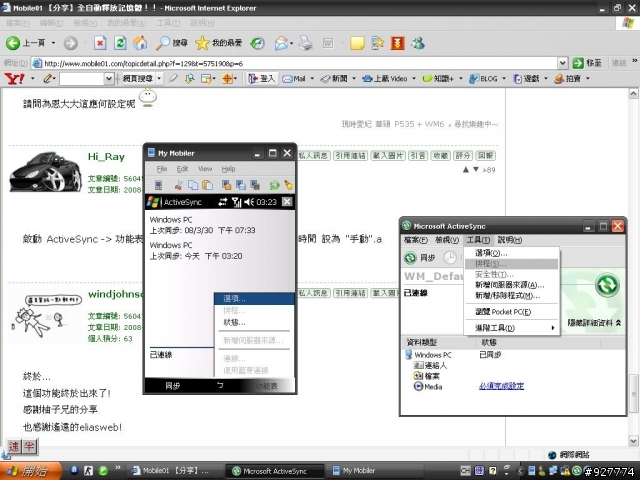The image size is (640, 480).
Task: Click the pencil icon on Yahoo toolbar
Action: tap(48, 78)
